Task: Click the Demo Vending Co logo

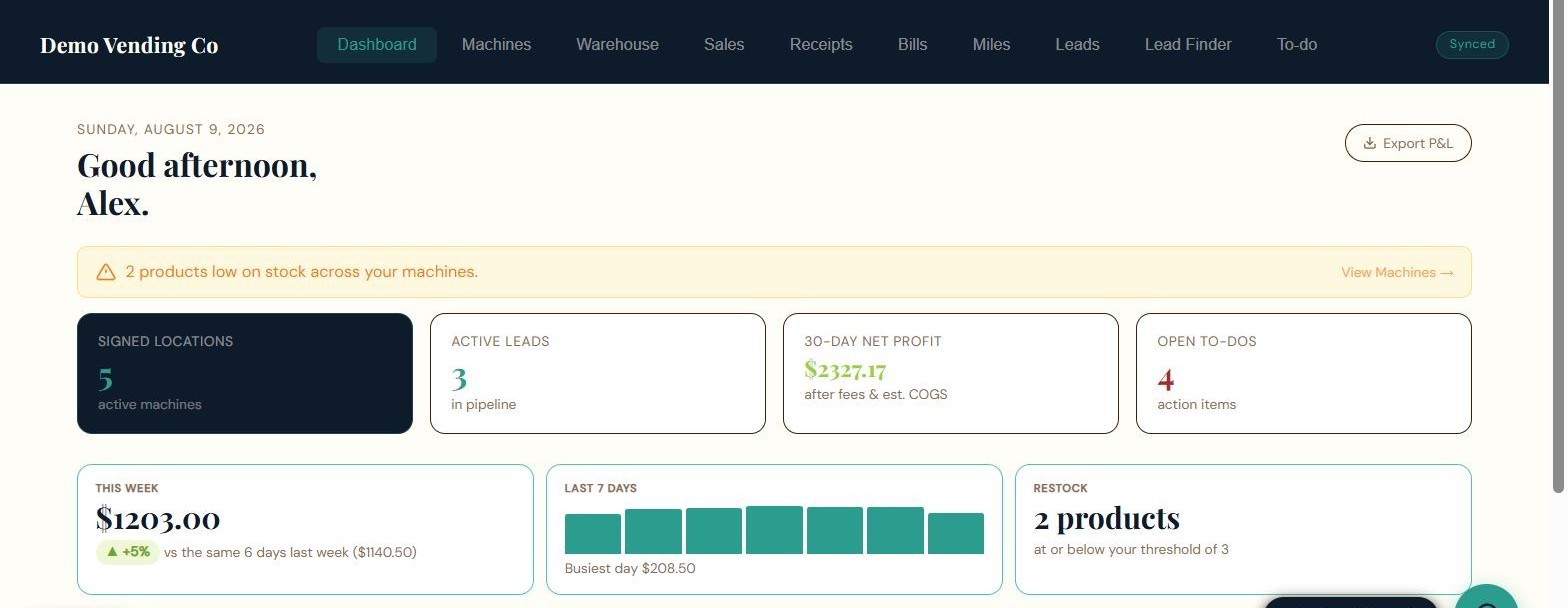Action: pos(129,45)
